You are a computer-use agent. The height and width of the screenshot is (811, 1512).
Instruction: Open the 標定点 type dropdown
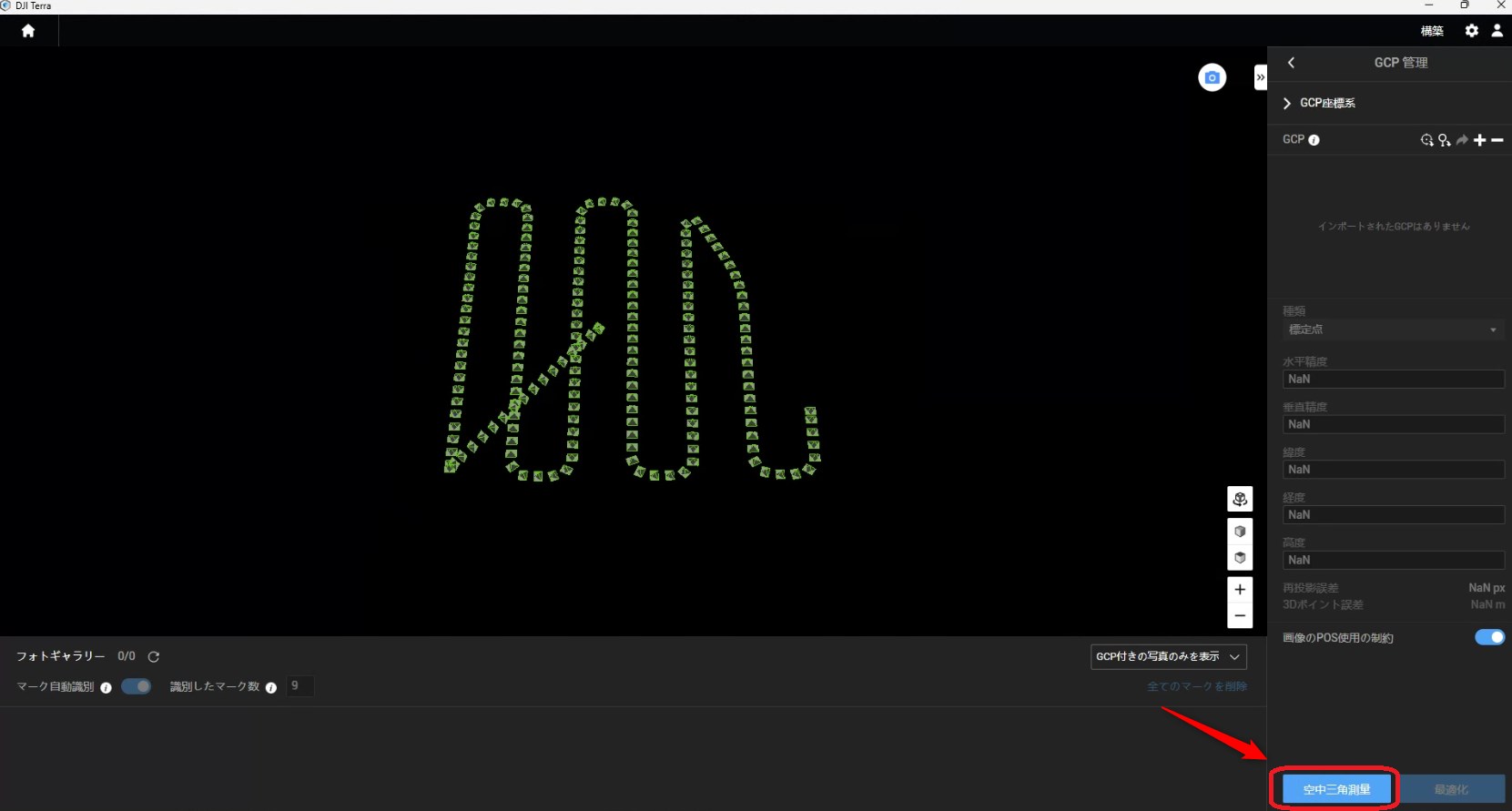pos(1392,329)
